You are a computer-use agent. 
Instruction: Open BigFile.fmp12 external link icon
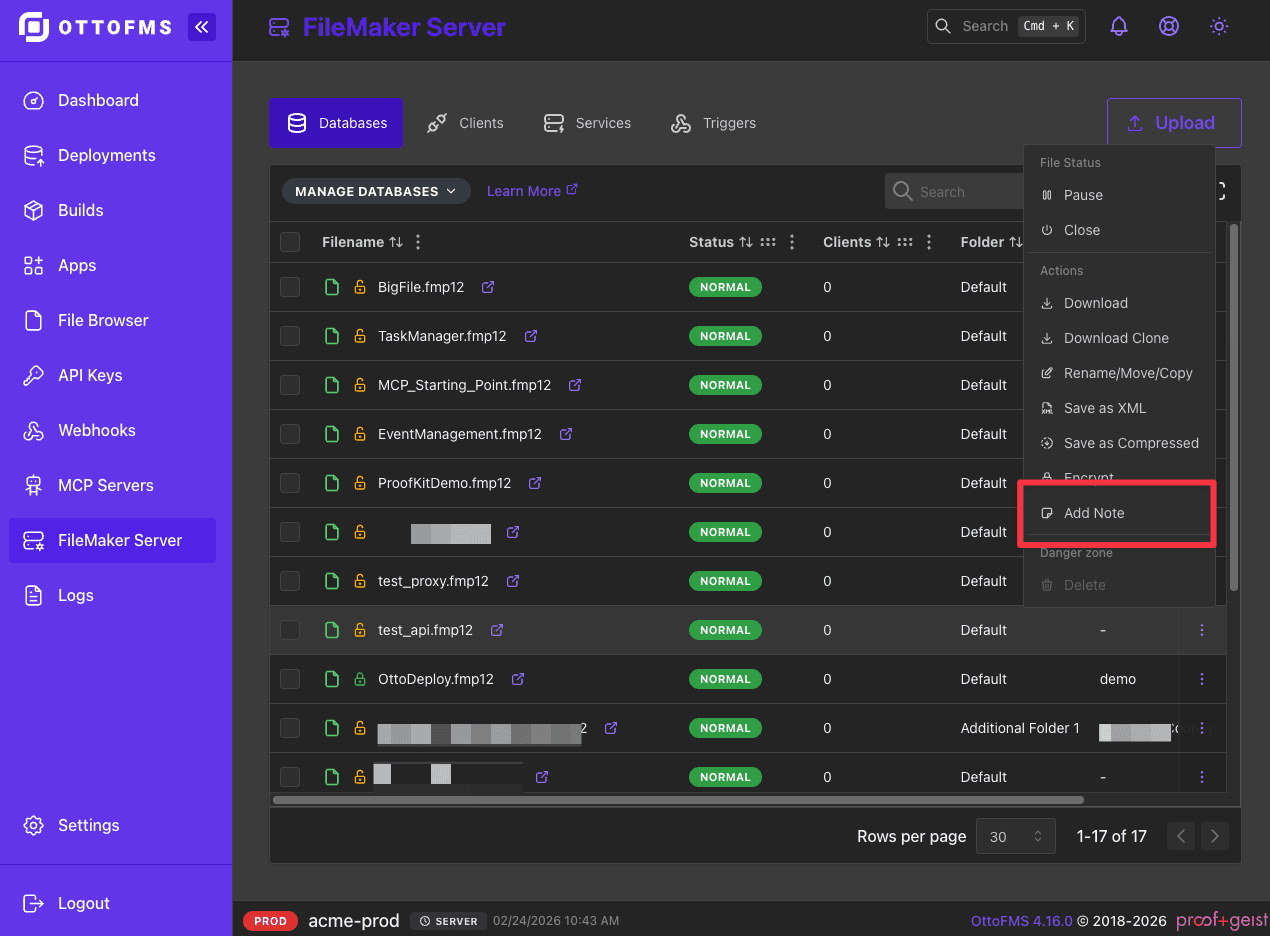pyautogui.click(x=488, y=287)
